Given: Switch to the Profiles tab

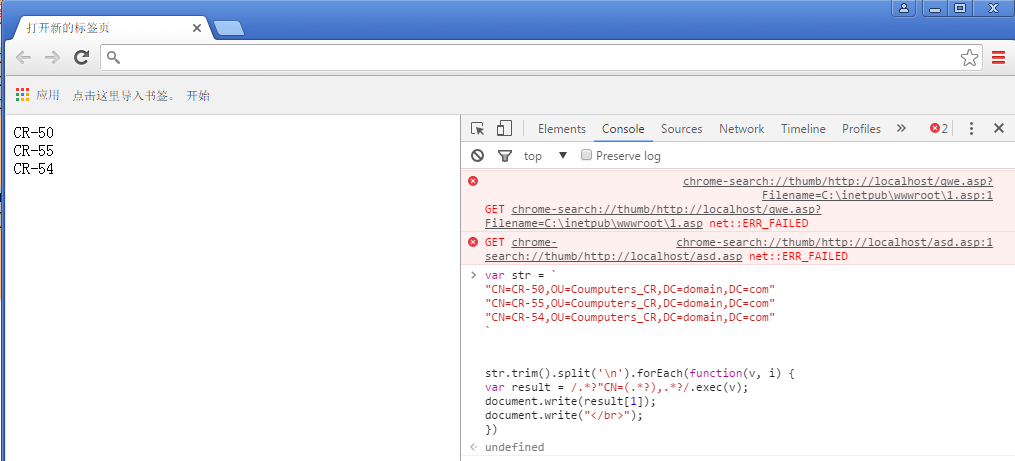Looking at the screenshot, I should [x=862, y=128].
